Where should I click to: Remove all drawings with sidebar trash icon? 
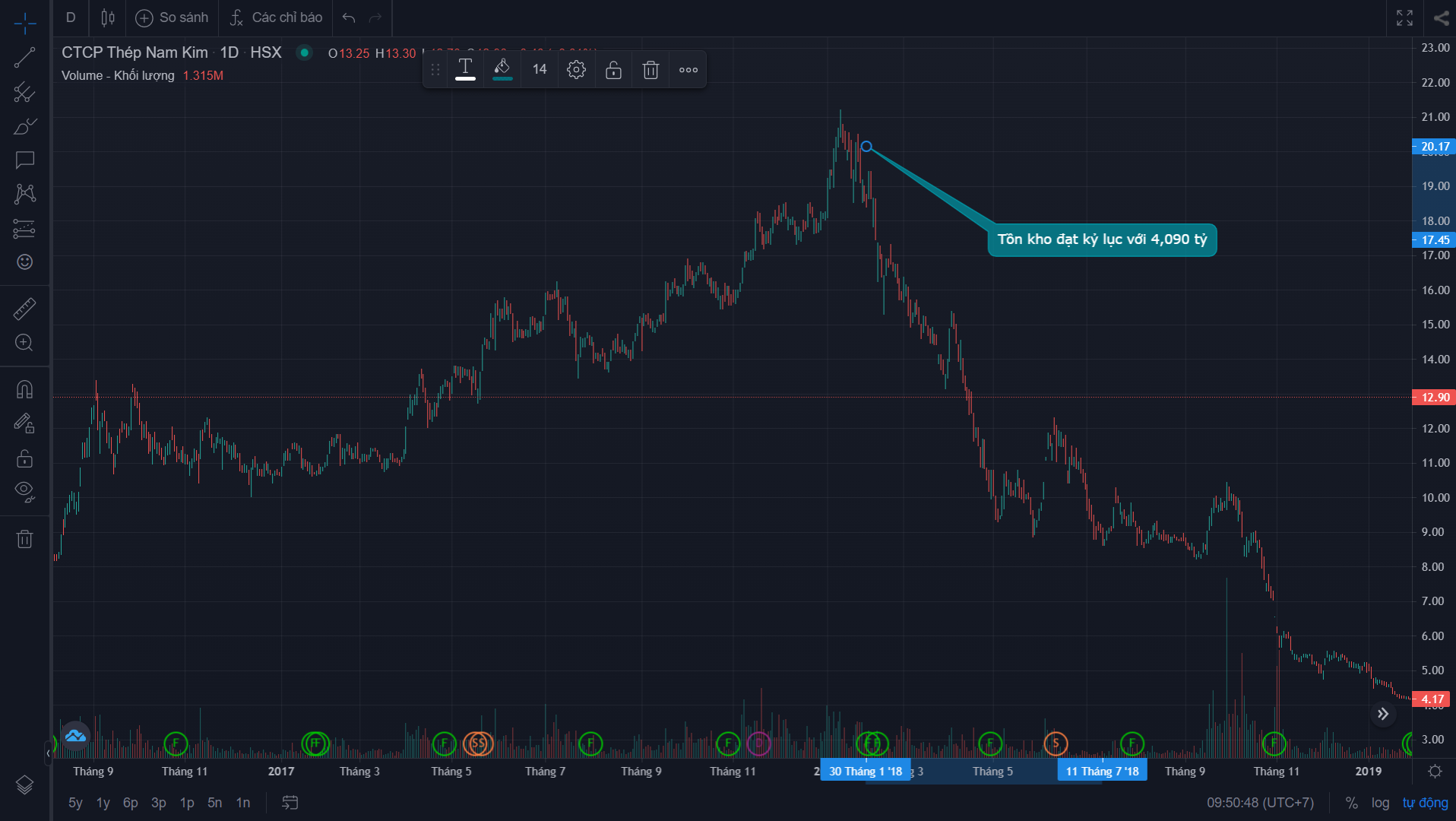[x=24, y=539]
